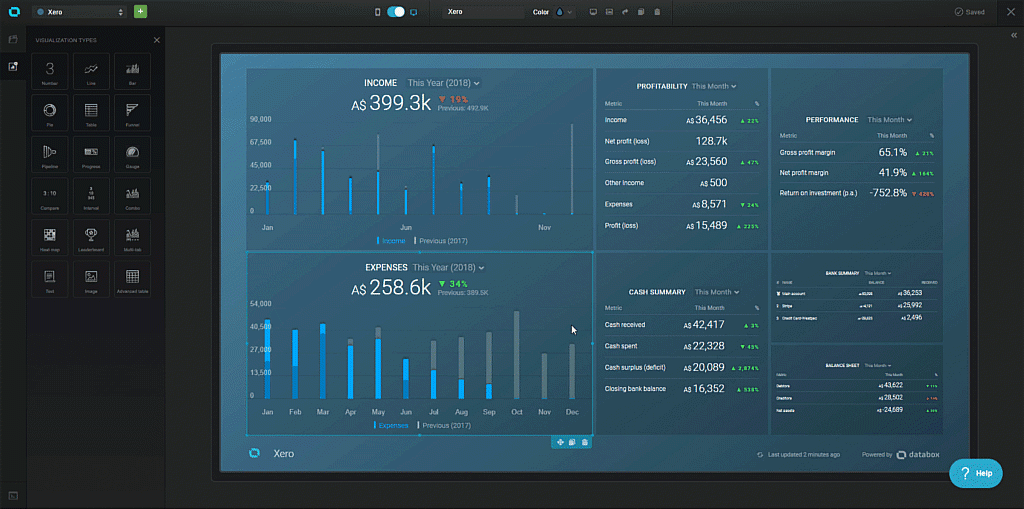Screen dimensions: 1024x509
Task: Open Expenses This Year (2018) date dropdown
Action: (449, 267)
